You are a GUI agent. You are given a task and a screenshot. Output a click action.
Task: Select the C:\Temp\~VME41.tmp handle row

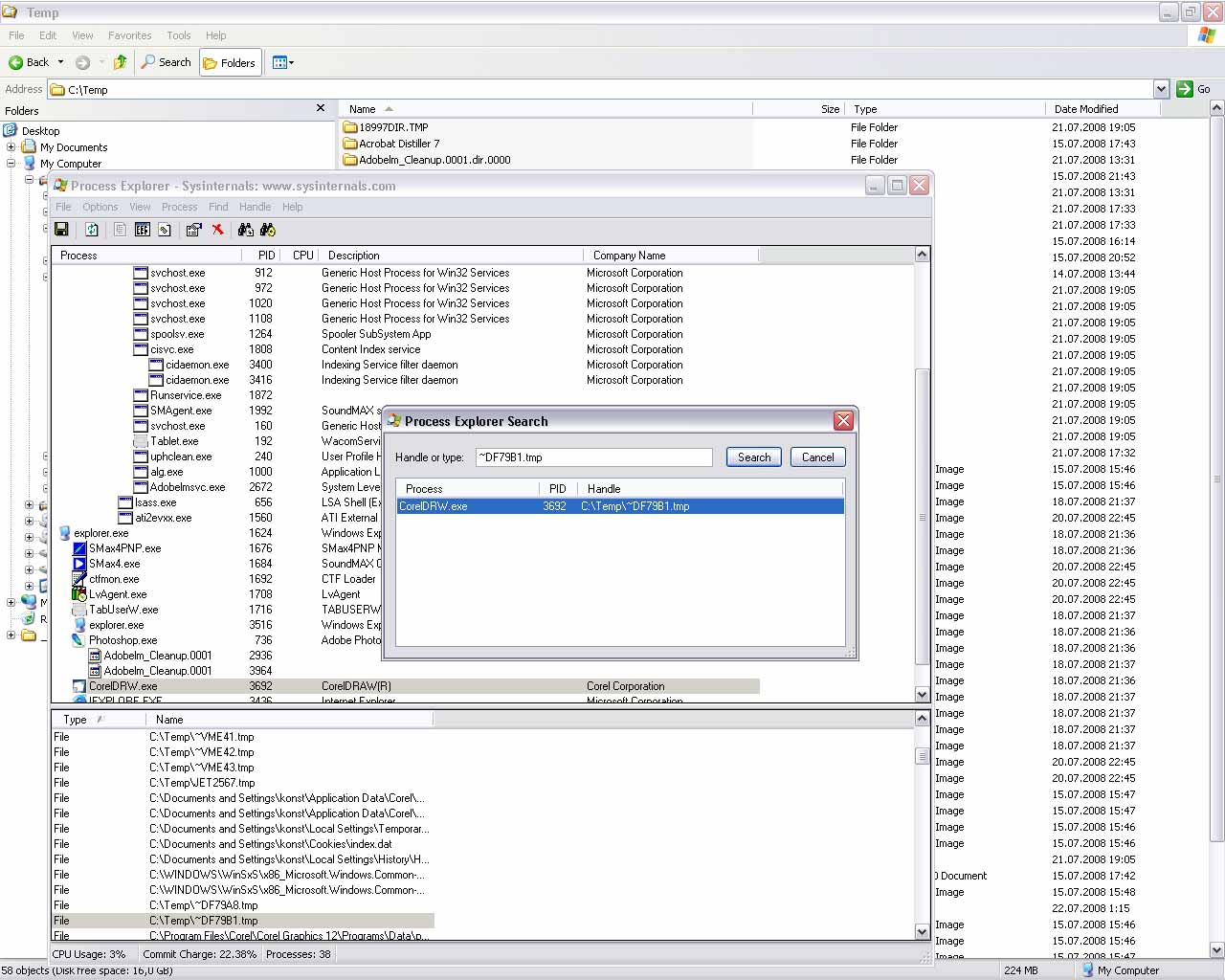(243, 737)
